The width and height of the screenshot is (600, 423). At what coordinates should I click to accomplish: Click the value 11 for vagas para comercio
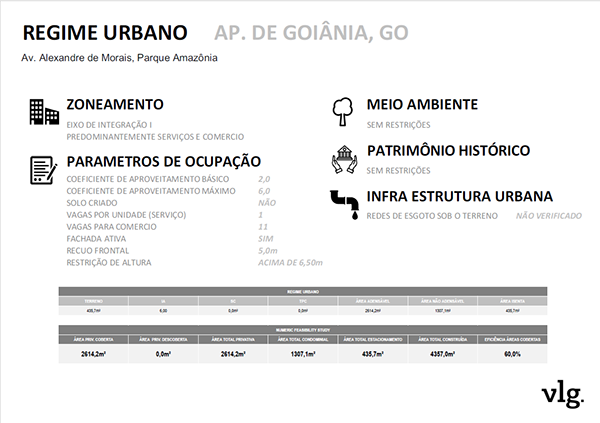(x=263, y=227)
